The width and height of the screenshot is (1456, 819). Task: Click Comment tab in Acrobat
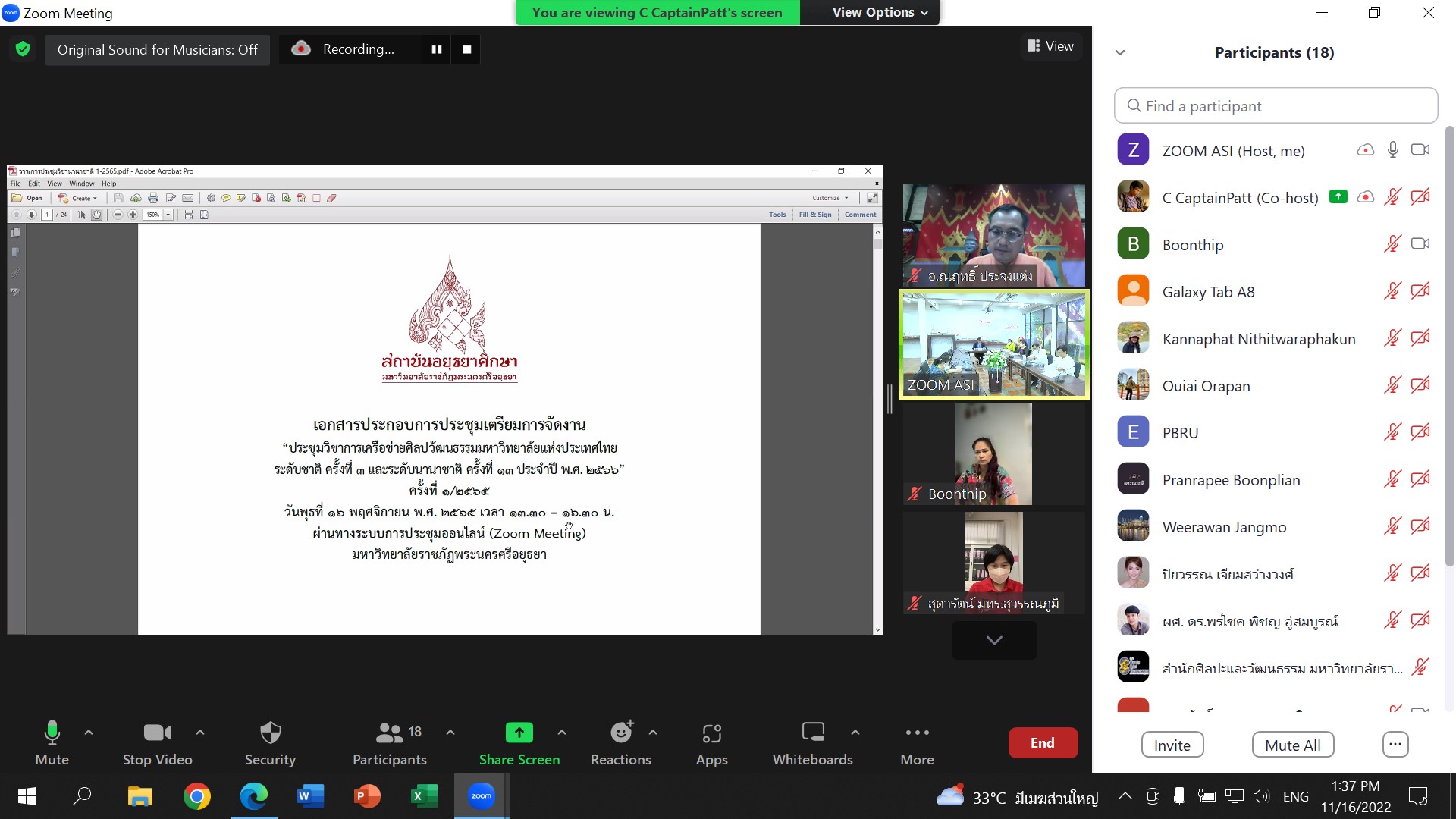pyautogui.click(x=861, y=215)
